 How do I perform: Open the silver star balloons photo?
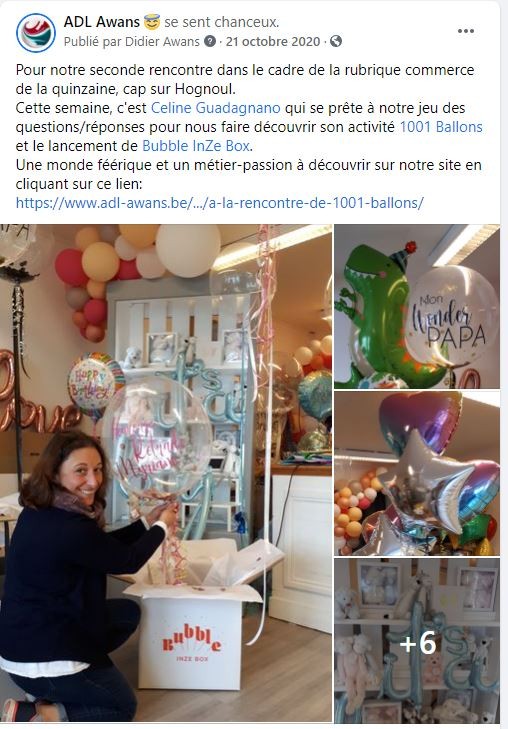[x=417, y=473]
